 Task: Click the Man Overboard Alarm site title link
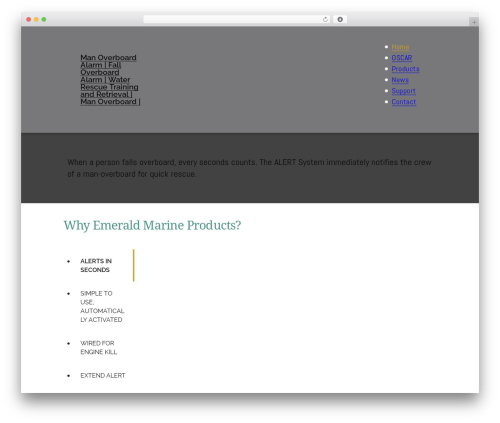pos(110,80)
